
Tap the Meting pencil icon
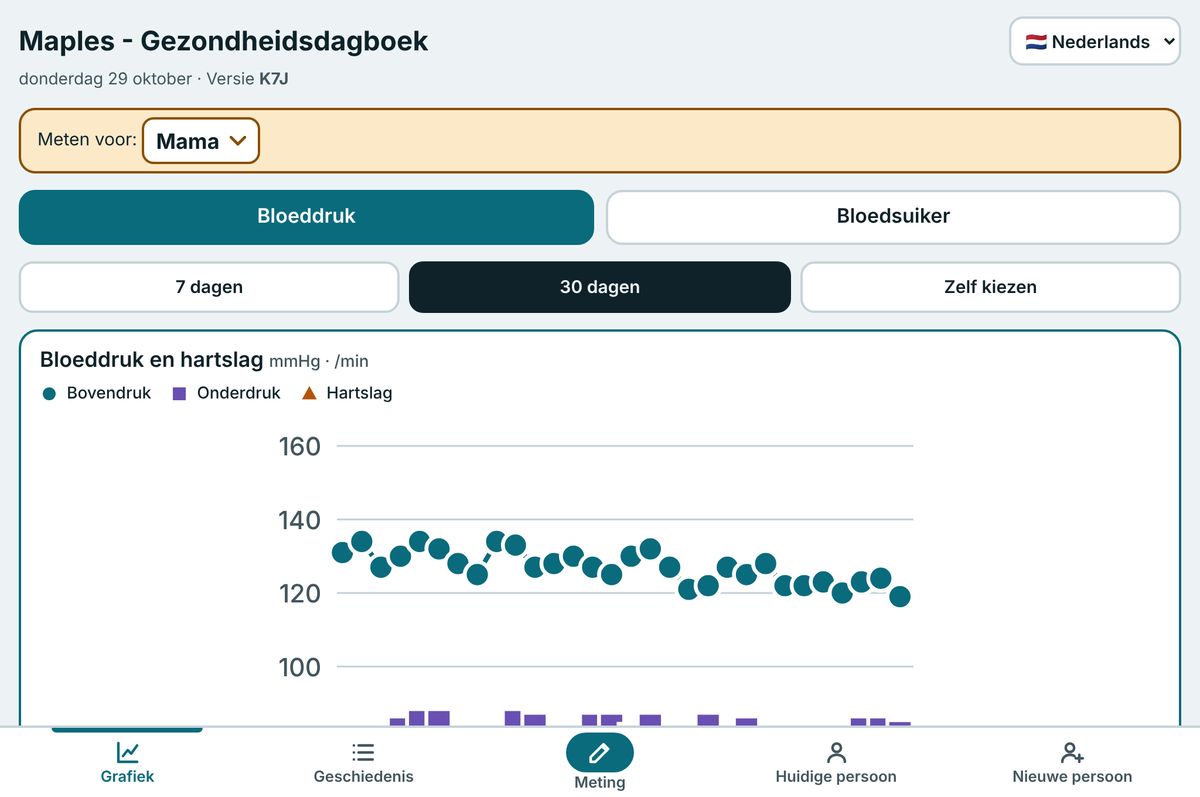600,752
